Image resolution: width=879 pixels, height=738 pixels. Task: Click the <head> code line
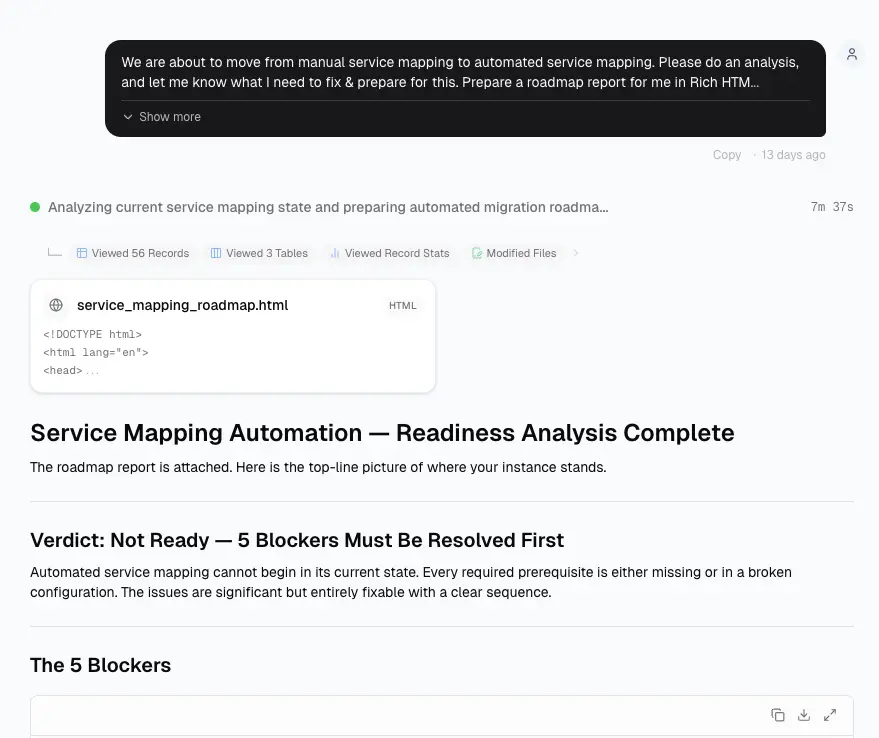coord(63,370)
